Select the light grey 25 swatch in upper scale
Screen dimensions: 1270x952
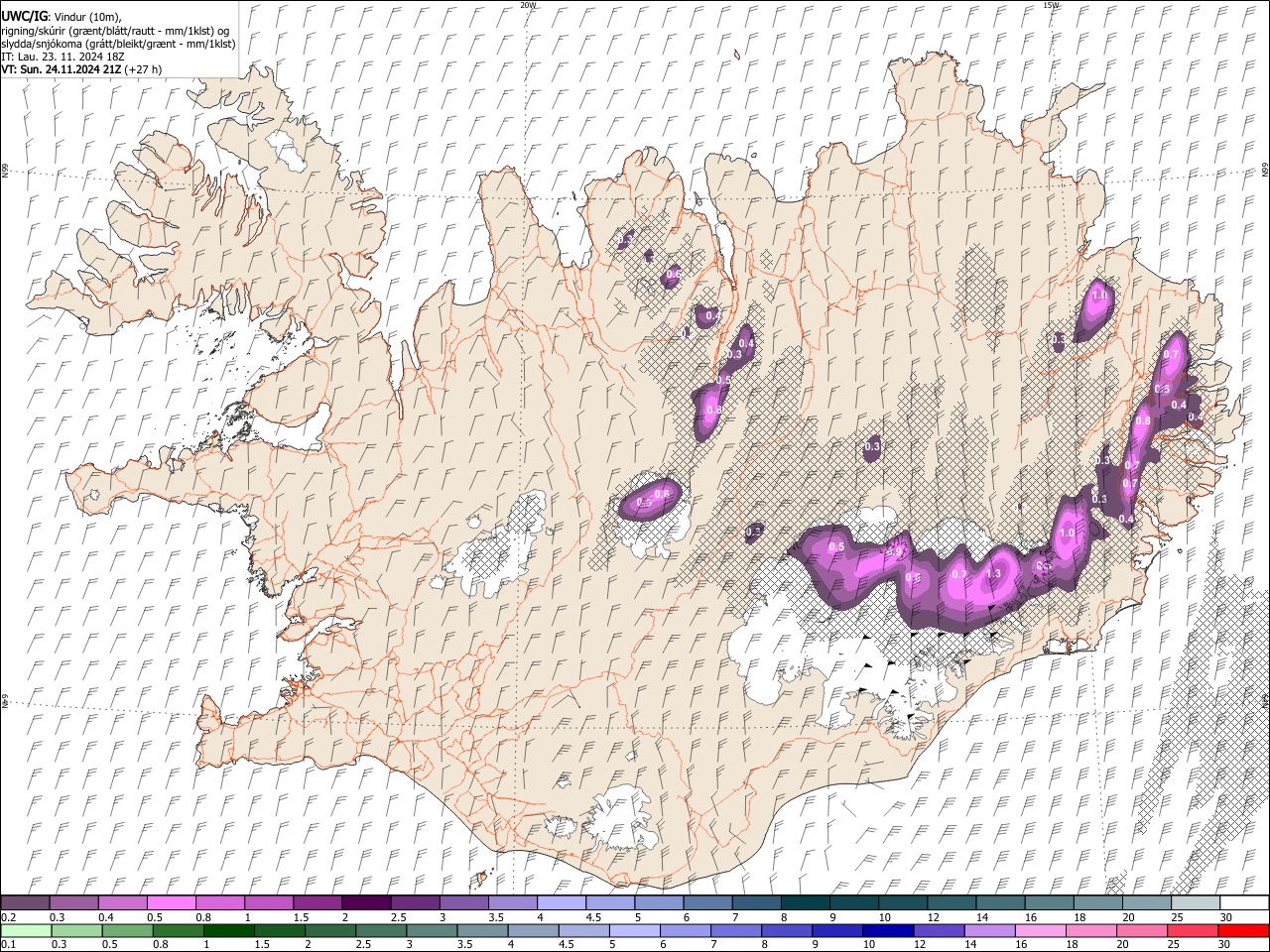(x=1194, y=902)
